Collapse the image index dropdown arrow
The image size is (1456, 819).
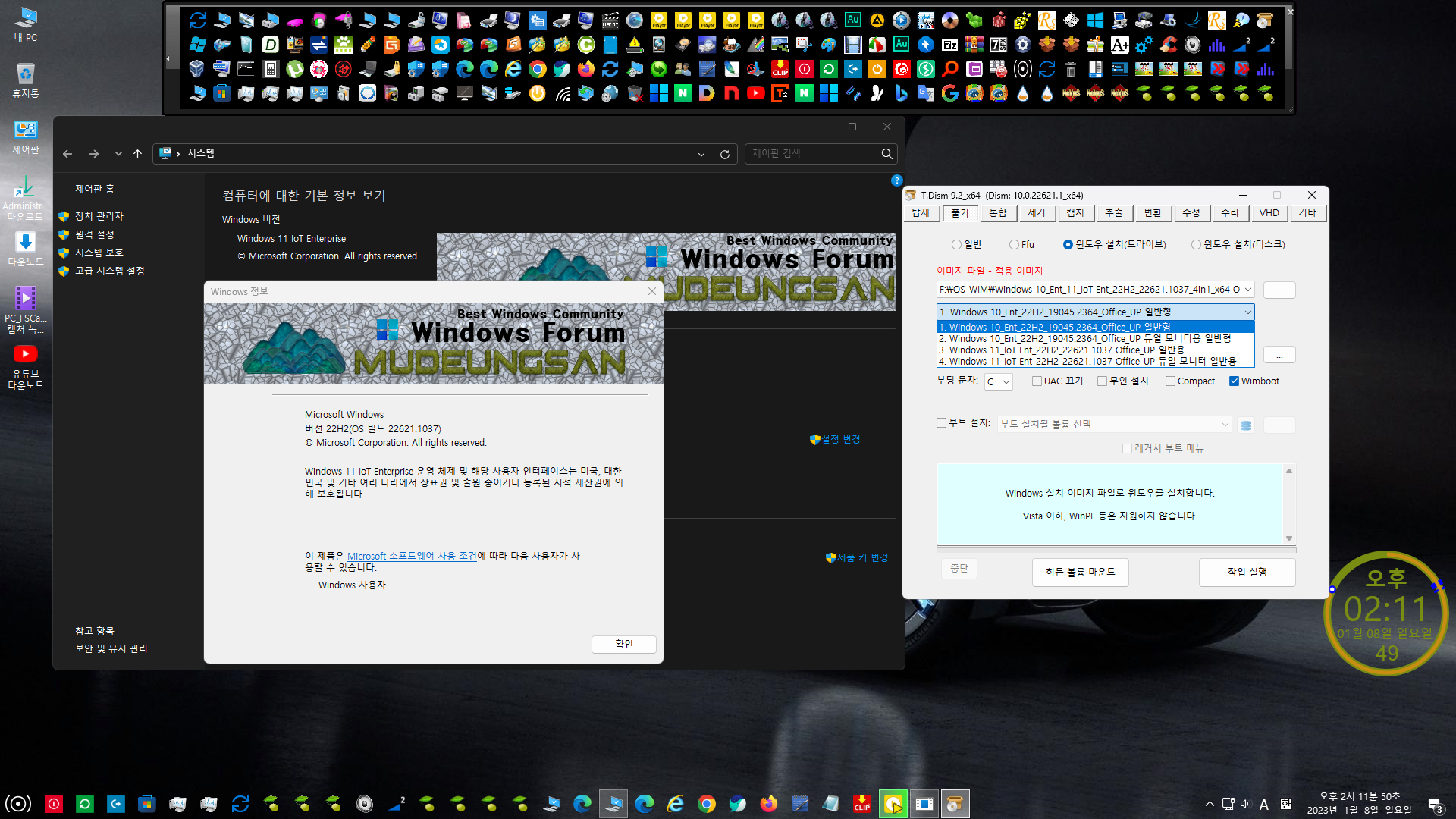click(1247, 312)
